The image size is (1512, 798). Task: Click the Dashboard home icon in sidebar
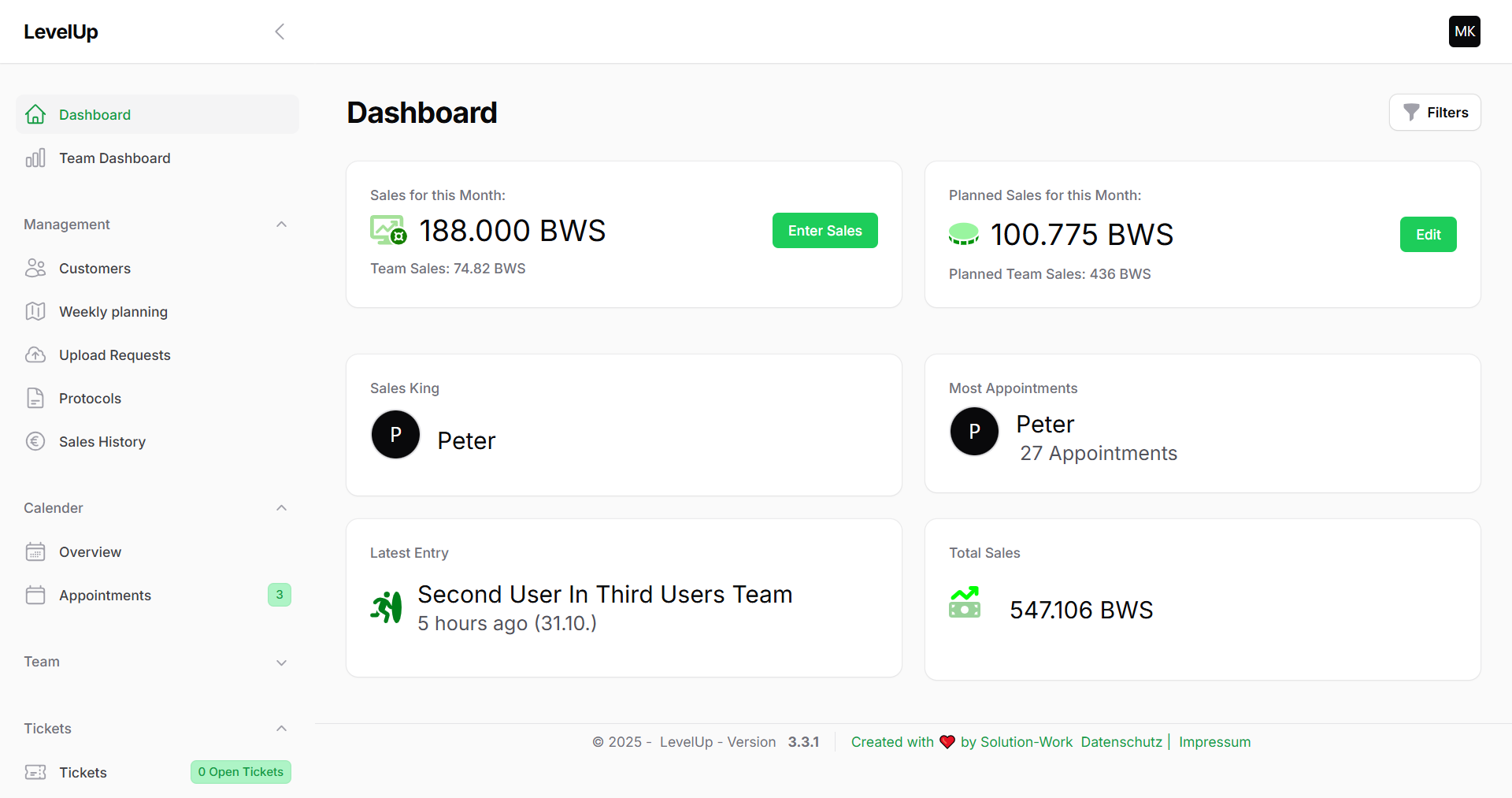(35, 115)
